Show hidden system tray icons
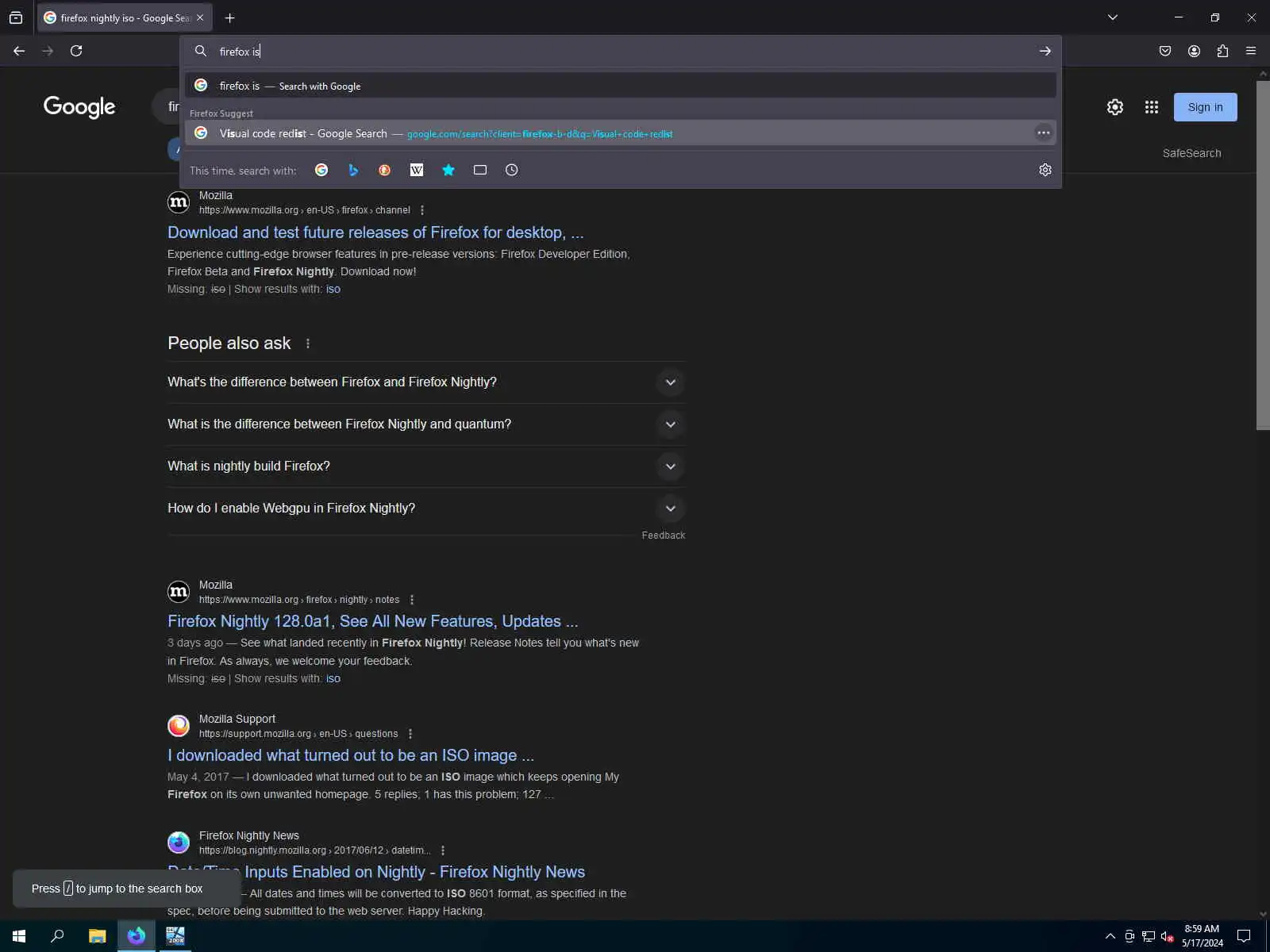Image resolution: width=1270 pixels, height=952 pixels. click(1110, 936)
